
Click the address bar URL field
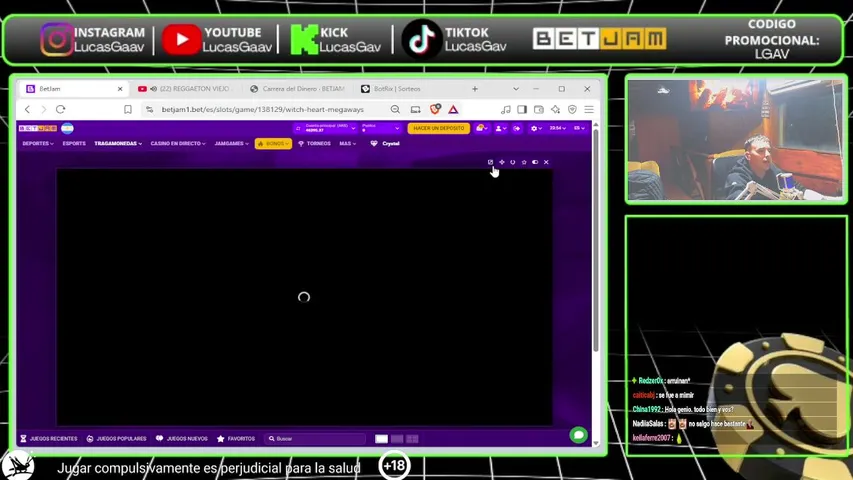pyautogui.click(x=262, y=109)
